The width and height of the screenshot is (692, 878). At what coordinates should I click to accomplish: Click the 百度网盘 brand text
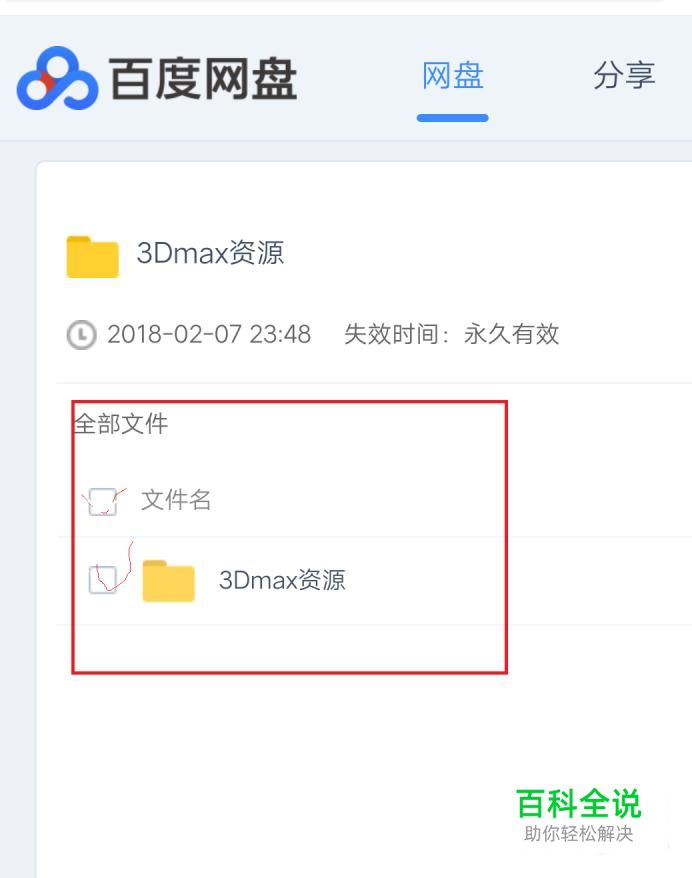coord(203,79)
